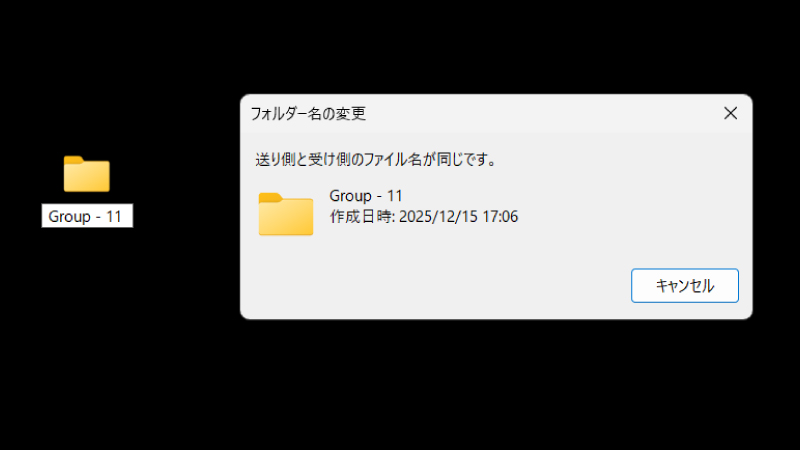The width and height of the screenshot is (800, 450).
Task: Select the Group - 11 desktop folder icon
Action: click(x=87, y=174)
